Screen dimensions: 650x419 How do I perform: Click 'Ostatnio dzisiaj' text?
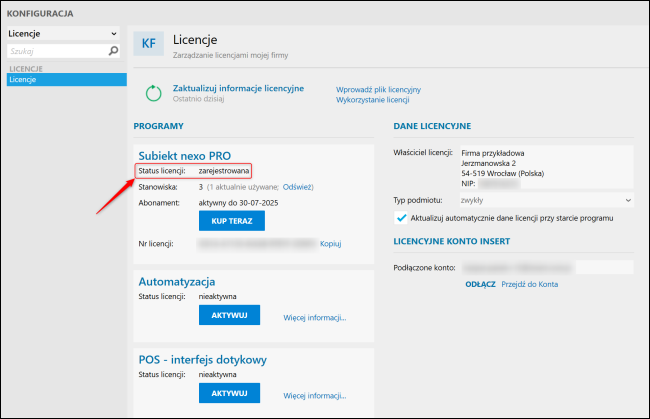(x=199, y=99)
